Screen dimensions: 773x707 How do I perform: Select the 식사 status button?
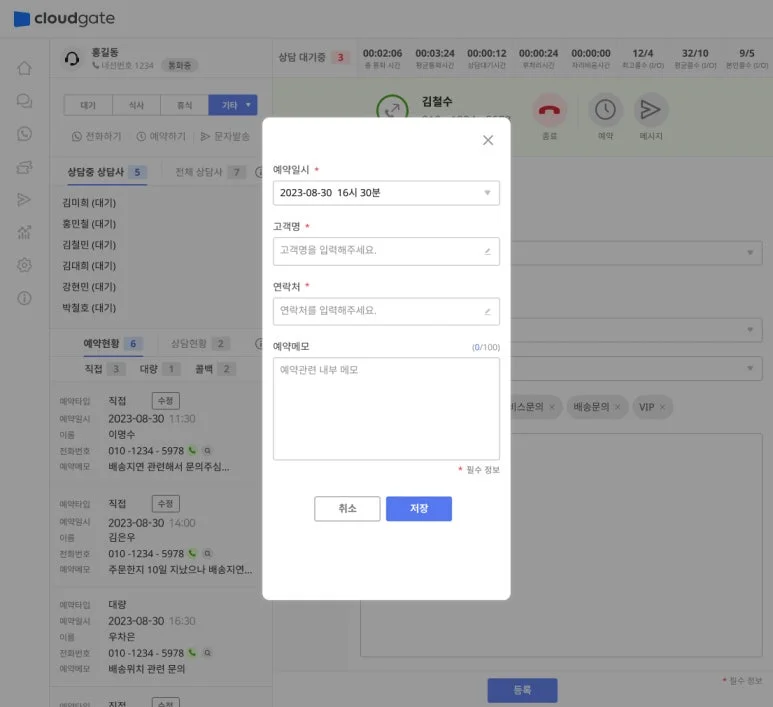[136, 105]
